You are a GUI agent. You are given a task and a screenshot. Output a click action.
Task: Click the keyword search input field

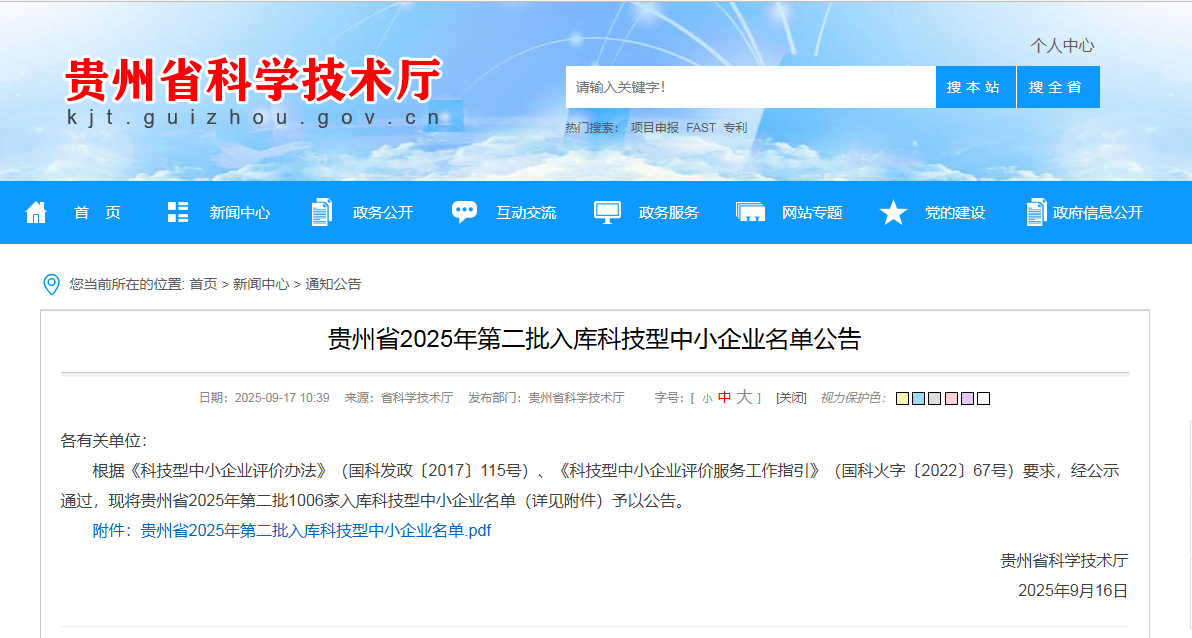[x=750, y=87]
